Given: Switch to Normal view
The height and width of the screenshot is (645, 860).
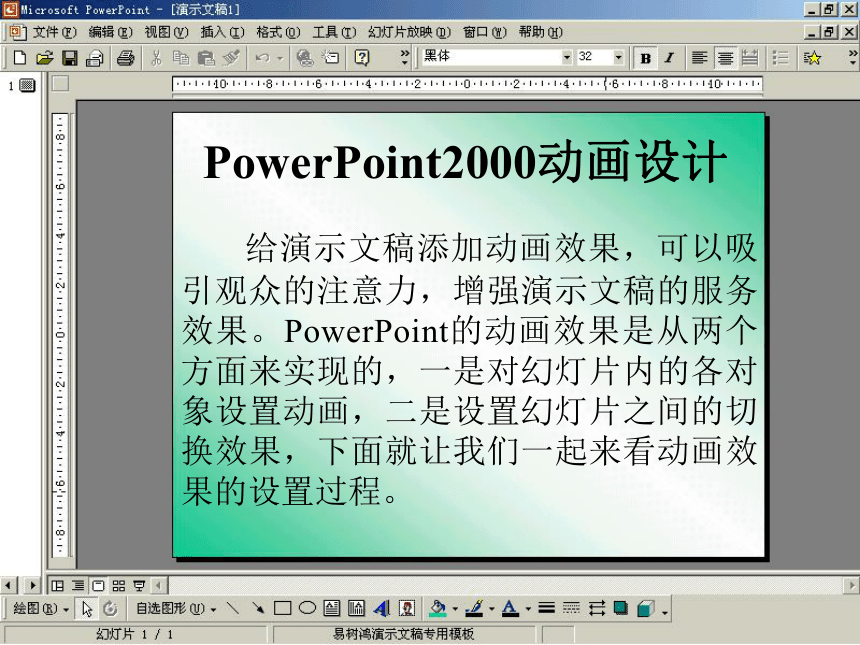Looking at the screenshot, I should coord(57,586).
